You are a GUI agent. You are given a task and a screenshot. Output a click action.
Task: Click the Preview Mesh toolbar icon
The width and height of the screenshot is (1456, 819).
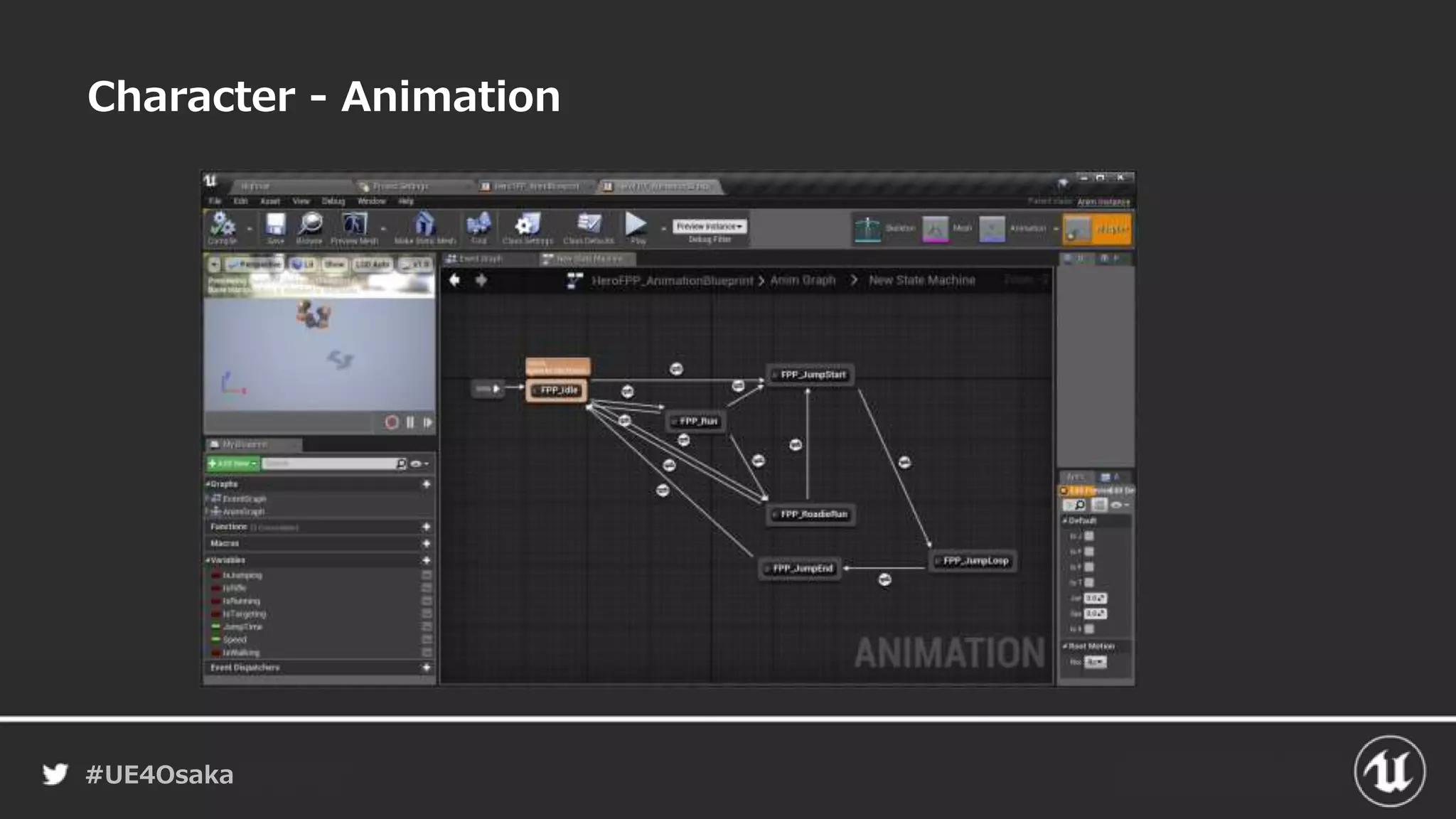coord(354,223)
